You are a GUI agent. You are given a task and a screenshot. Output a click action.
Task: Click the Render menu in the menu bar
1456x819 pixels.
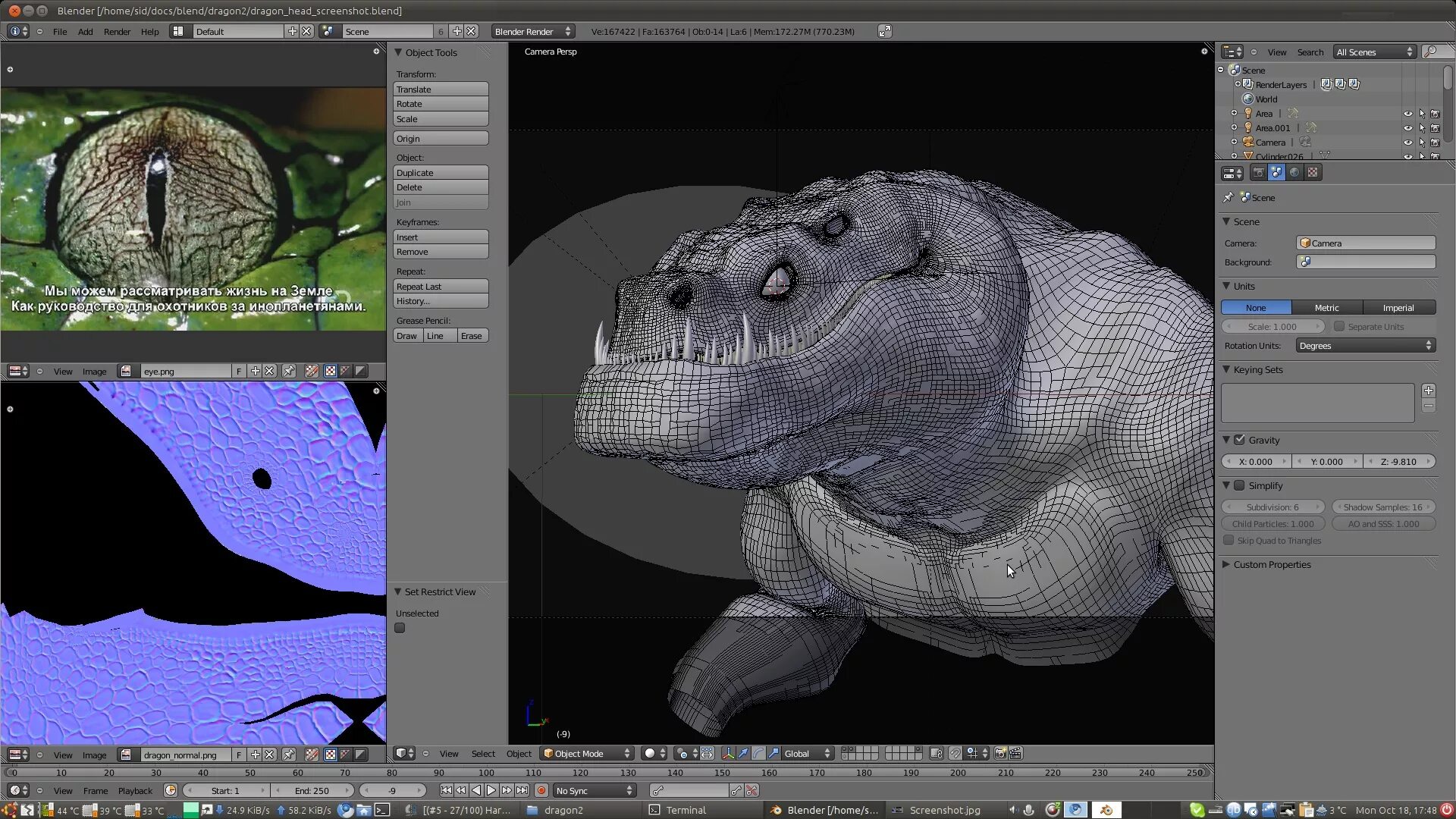point(116,31)
